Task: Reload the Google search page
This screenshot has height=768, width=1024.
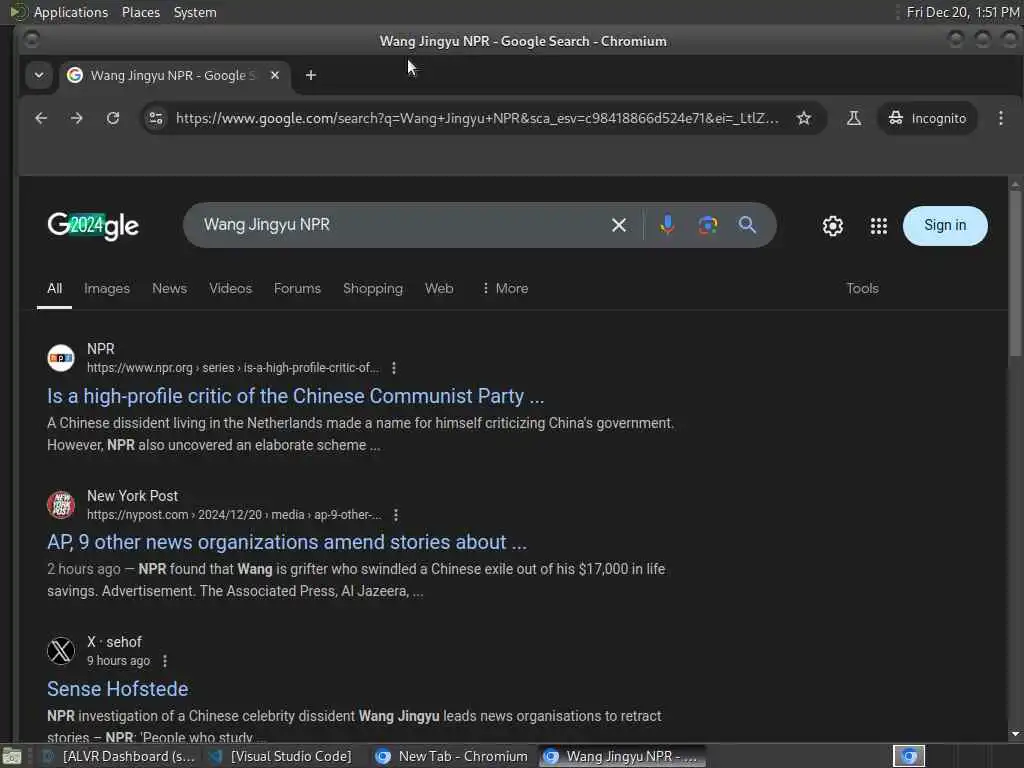Action: (x=113, y=118)
